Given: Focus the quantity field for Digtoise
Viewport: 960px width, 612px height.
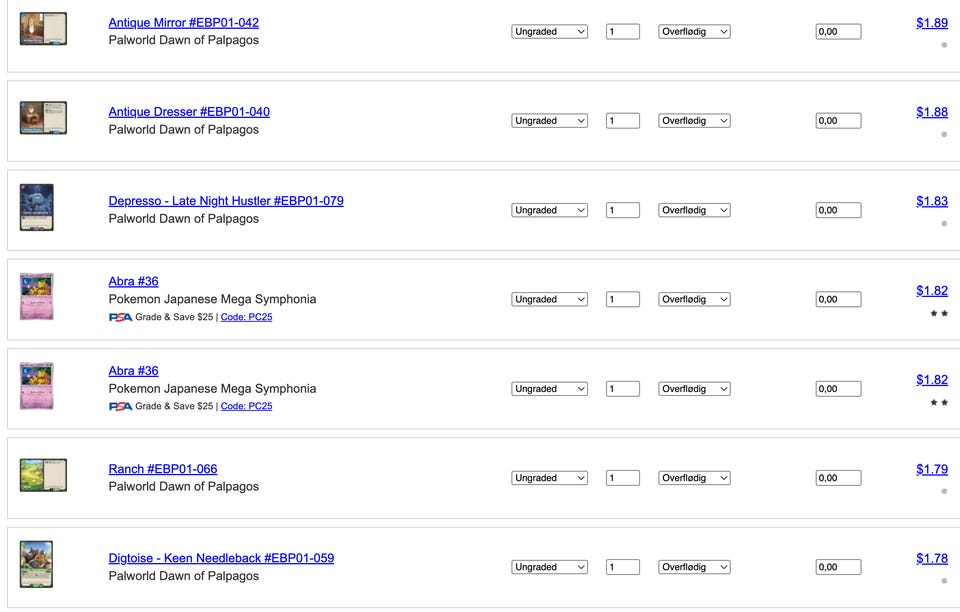Looking at the screenshot, I should (x=623, y=567).
